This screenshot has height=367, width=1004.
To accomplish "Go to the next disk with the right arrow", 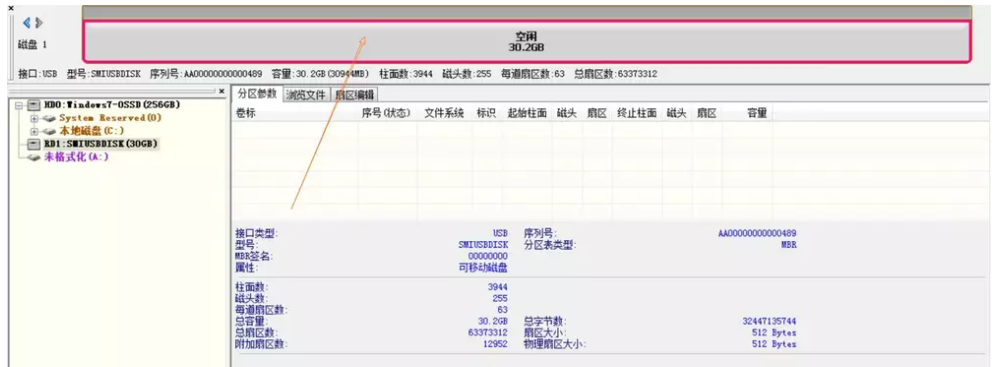I will [x=39, y=22].
